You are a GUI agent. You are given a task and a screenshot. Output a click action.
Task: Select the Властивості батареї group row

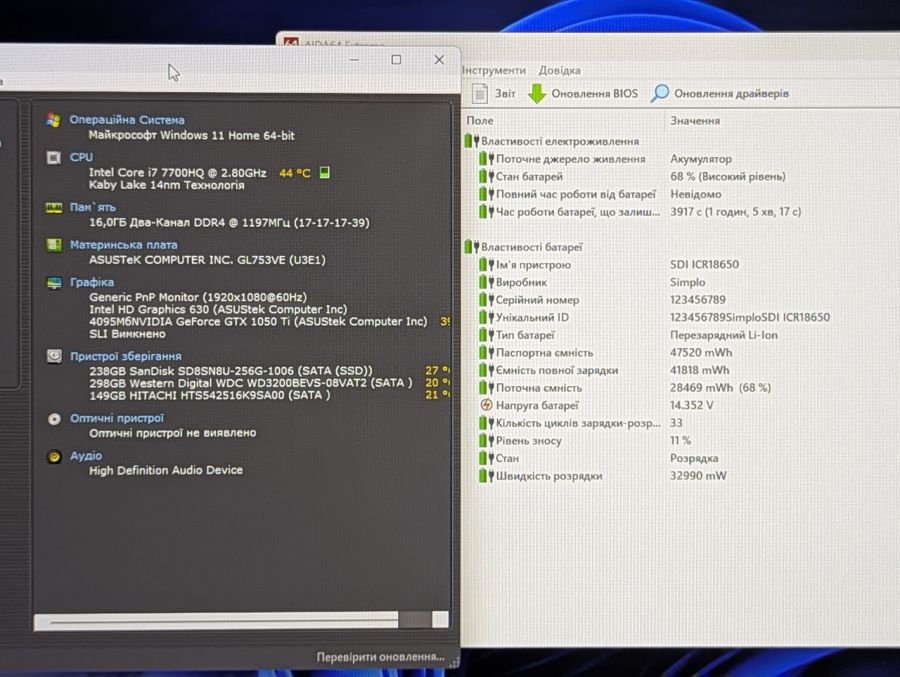pyautogui.click(x=523, y=247)
